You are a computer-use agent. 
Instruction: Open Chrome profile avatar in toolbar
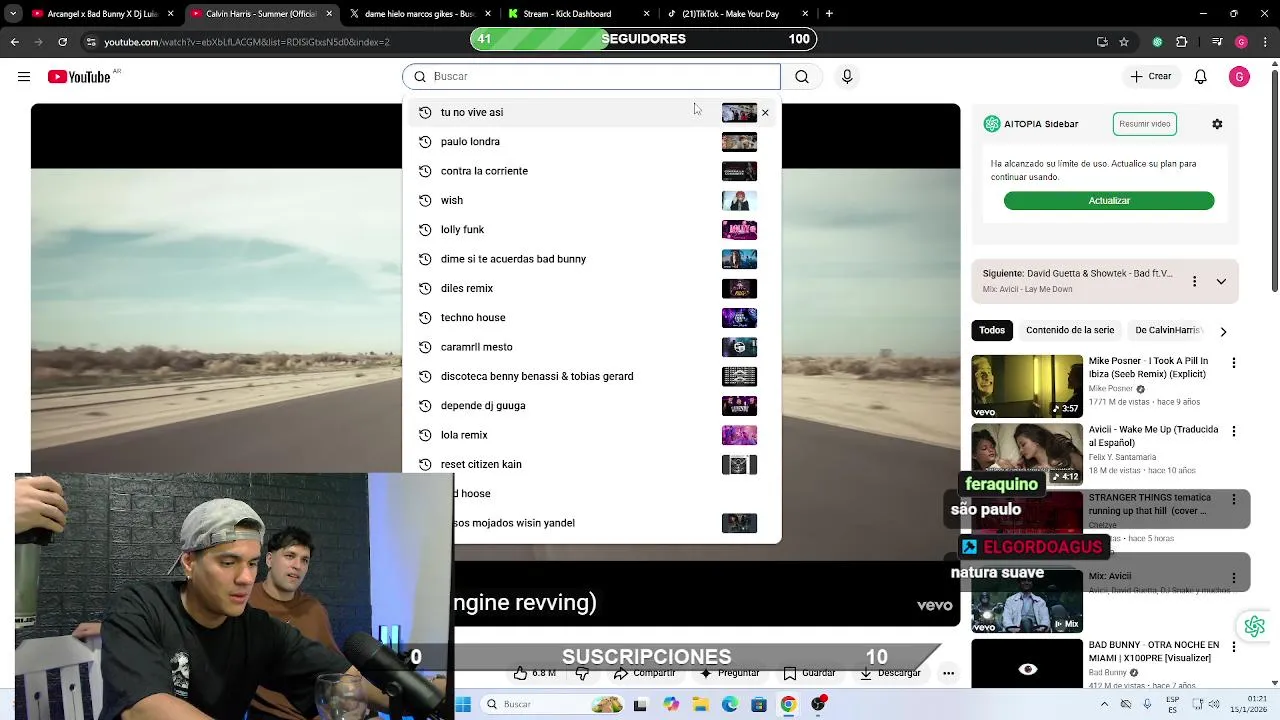pos(1241,42)
